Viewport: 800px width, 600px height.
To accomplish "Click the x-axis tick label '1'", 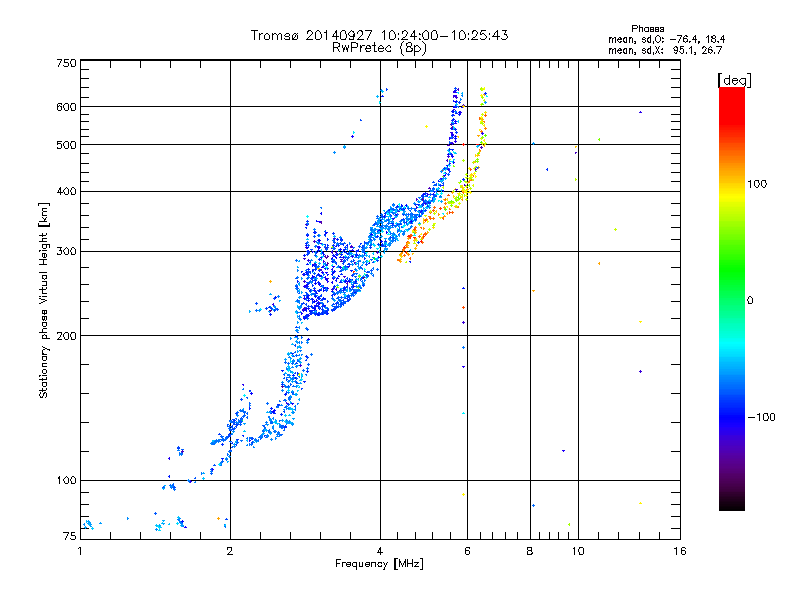I will (80, 551).
